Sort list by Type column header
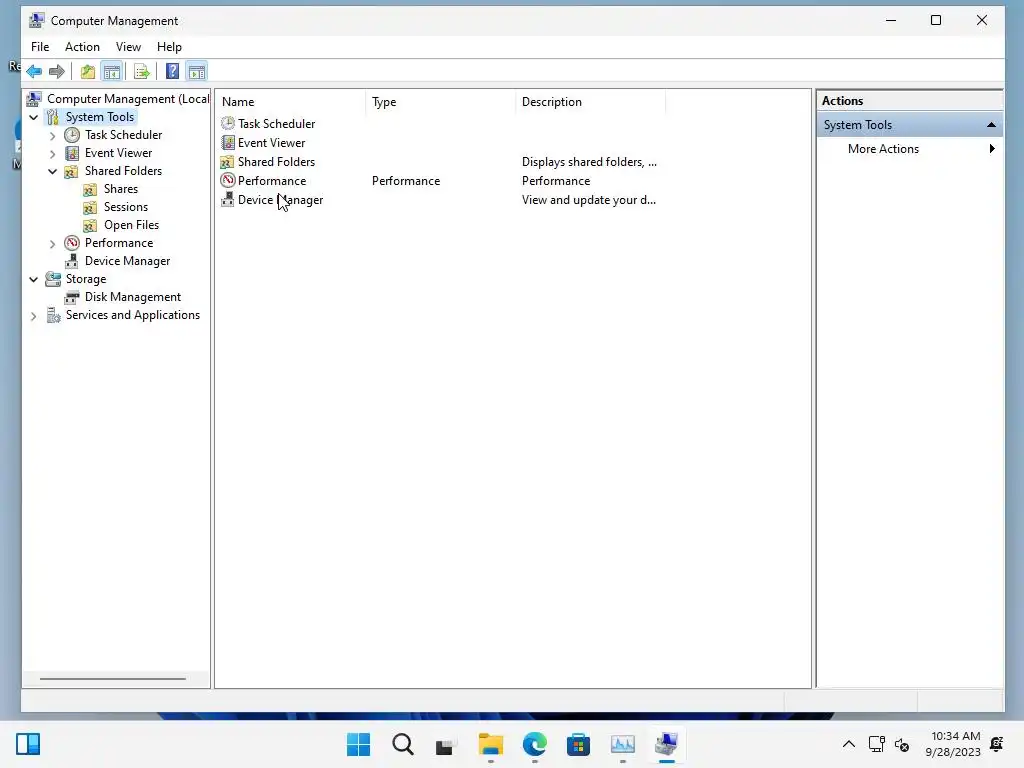This screenshot has height=768, width=1024. tap(441, 102)
